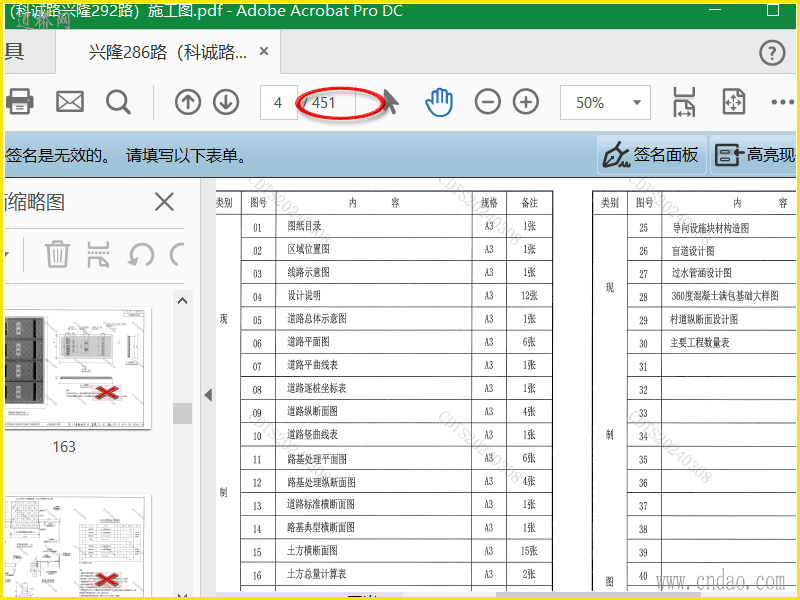
Task: Close the thumbnails panel with X
Action: tap(164, 202)
